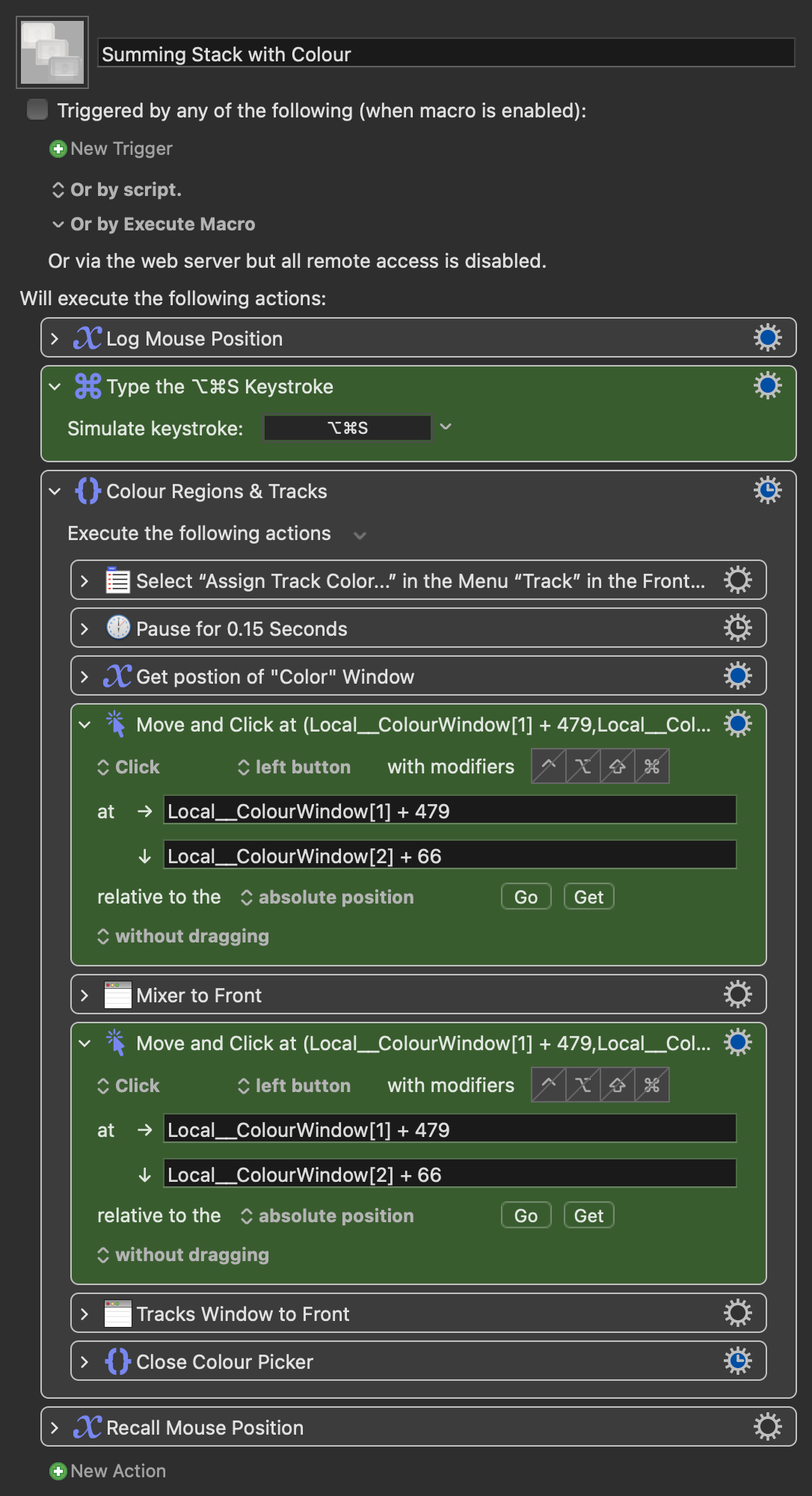Edit the macro name field Summing Stack with Colour
The image size is (812, 1496).
point(446,54)
